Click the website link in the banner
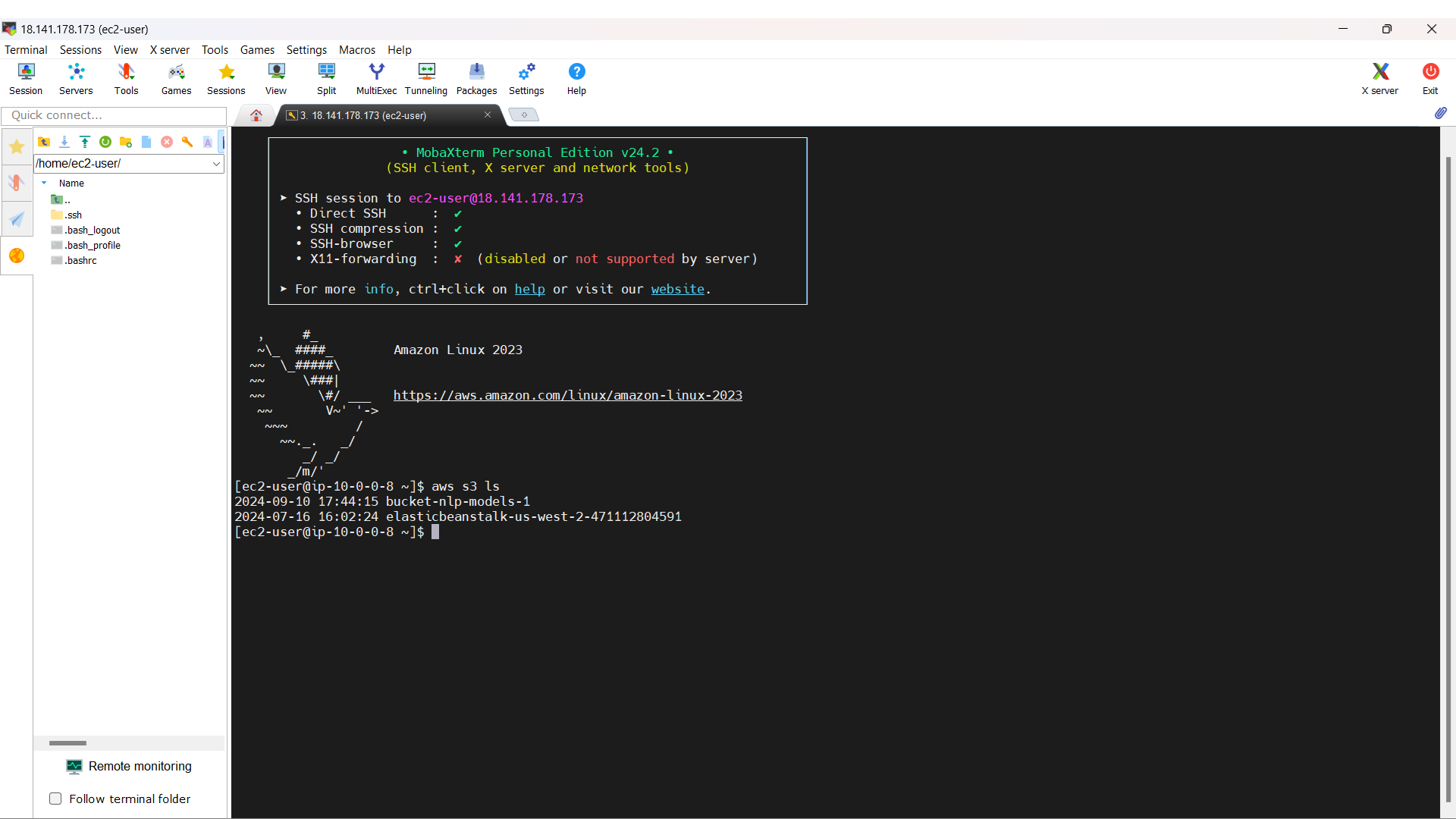The width and height of the screenshot is (1456, 819). click(677, 289)
